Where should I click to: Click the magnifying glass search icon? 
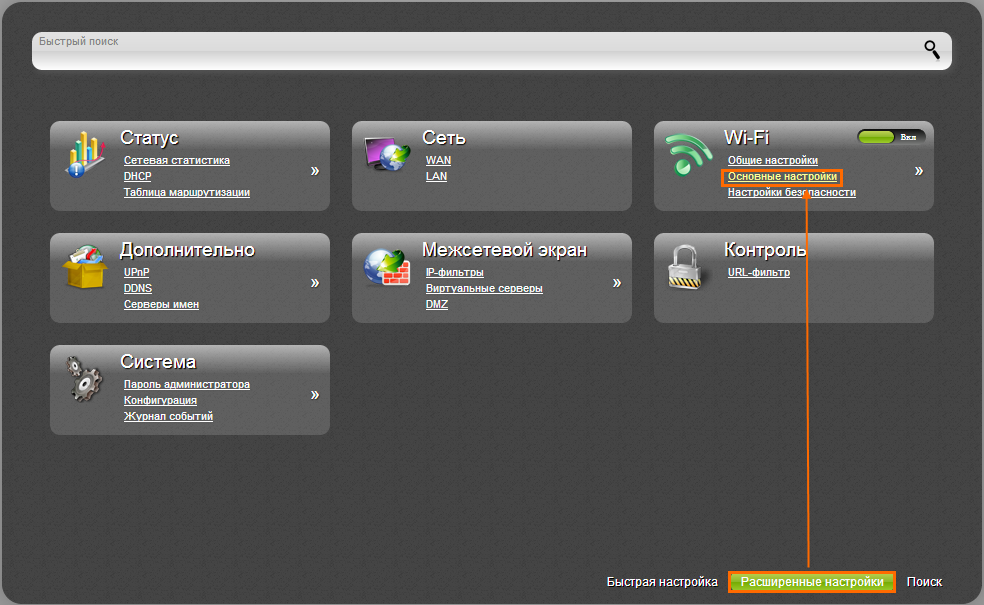pyautogui.click(x=931, y=50)
